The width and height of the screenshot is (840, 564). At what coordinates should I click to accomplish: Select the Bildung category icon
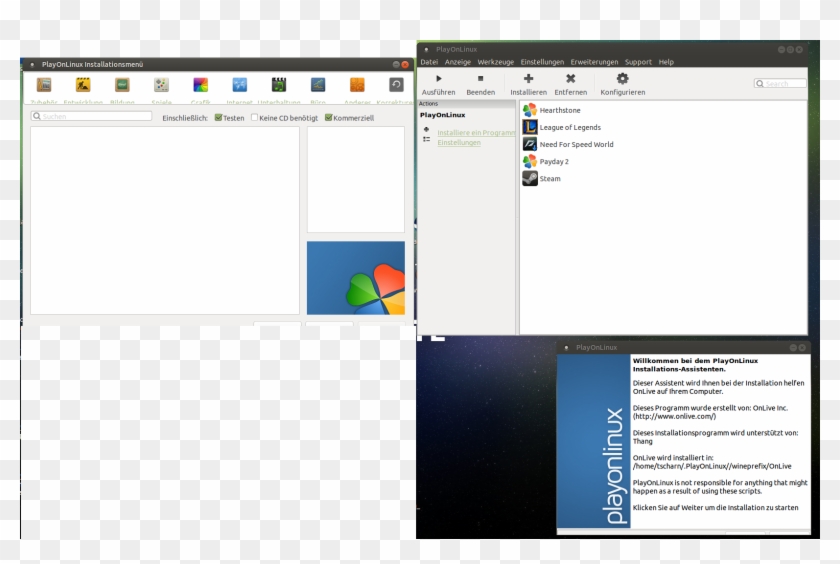(x=122, y=85)
